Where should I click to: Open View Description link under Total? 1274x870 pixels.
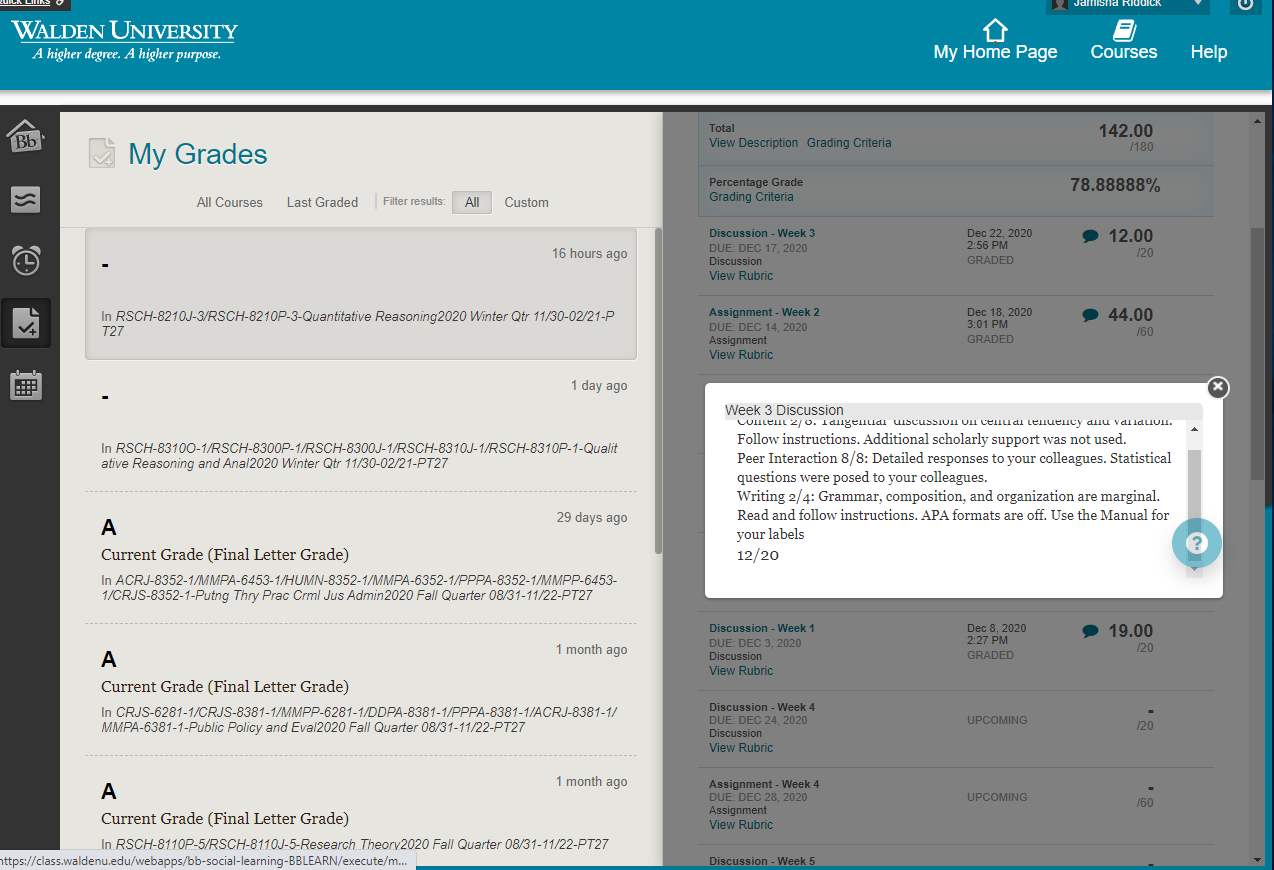(753, 143)
